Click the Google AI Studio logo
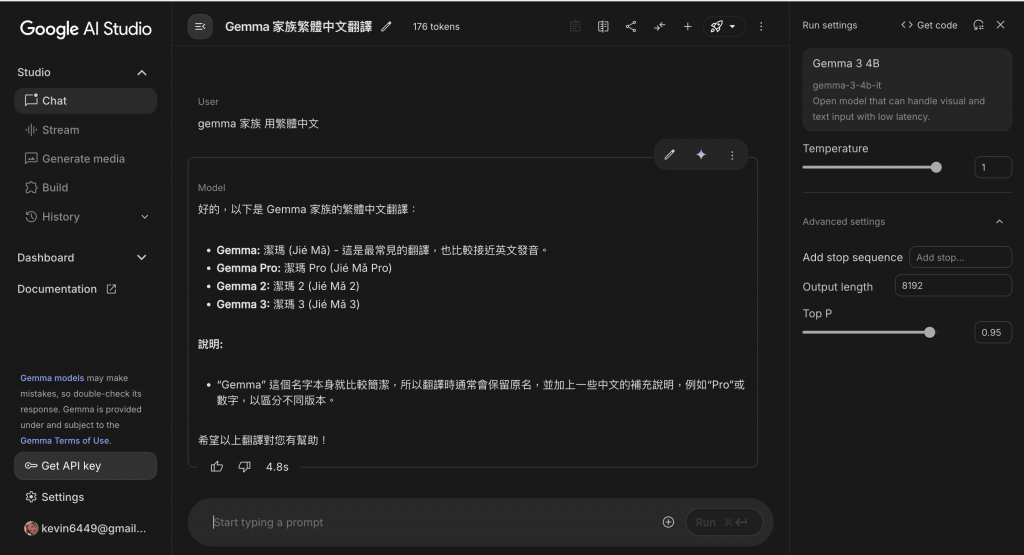1024x555 pixels. click(86, 28)
